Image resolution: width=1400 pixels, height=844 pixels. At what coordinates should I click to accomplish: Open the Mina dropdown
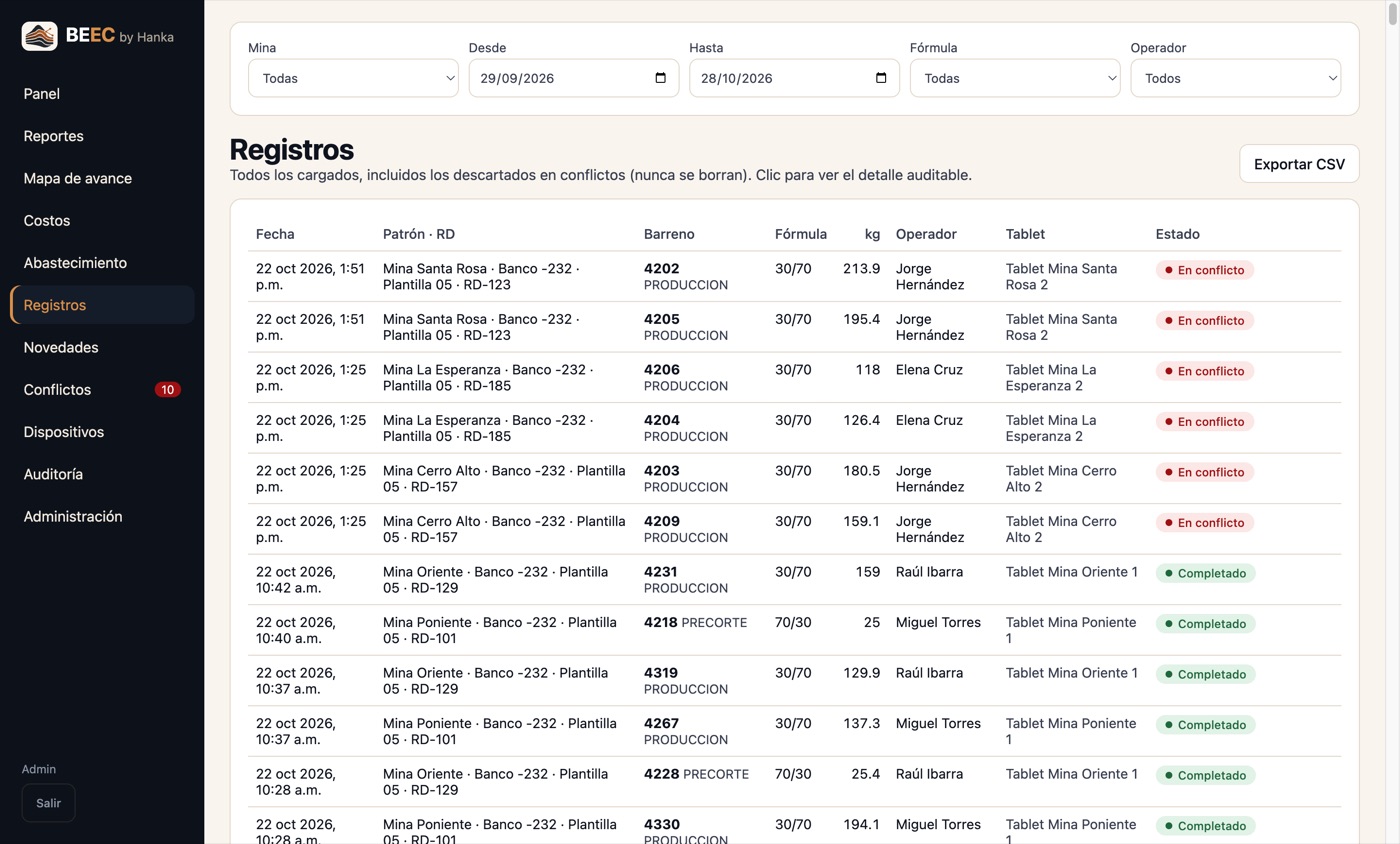point(353,78)
